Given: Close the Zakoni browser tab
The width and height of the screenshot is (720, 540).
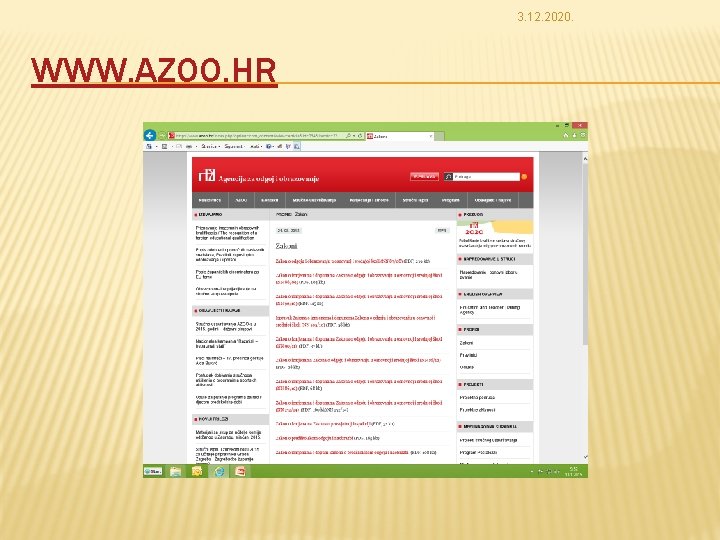Looking at the screenshot, I should coord(430,136).
